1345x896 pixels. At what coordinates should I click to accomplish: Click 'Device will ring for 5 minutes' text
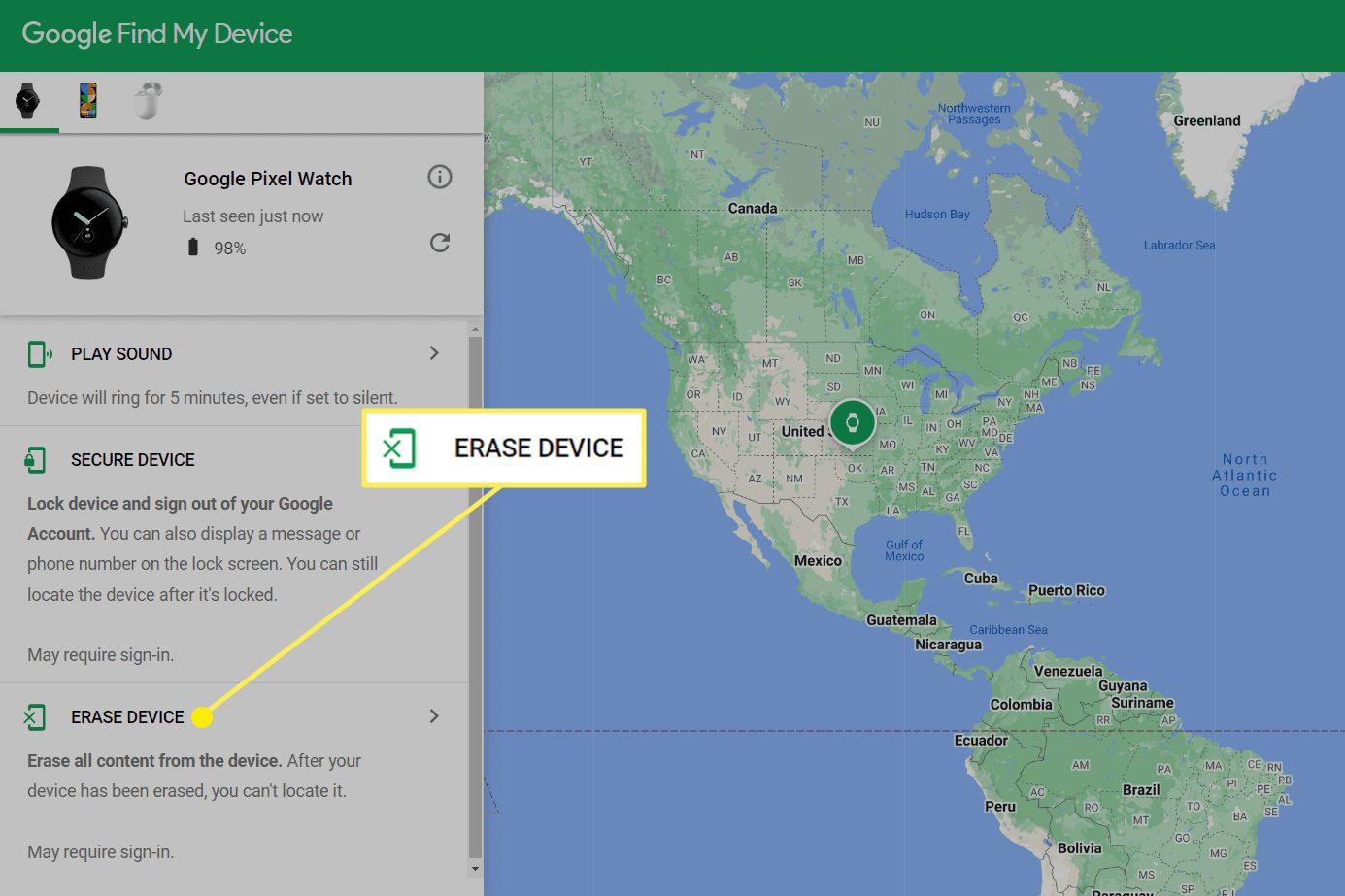tap(212, 398)
